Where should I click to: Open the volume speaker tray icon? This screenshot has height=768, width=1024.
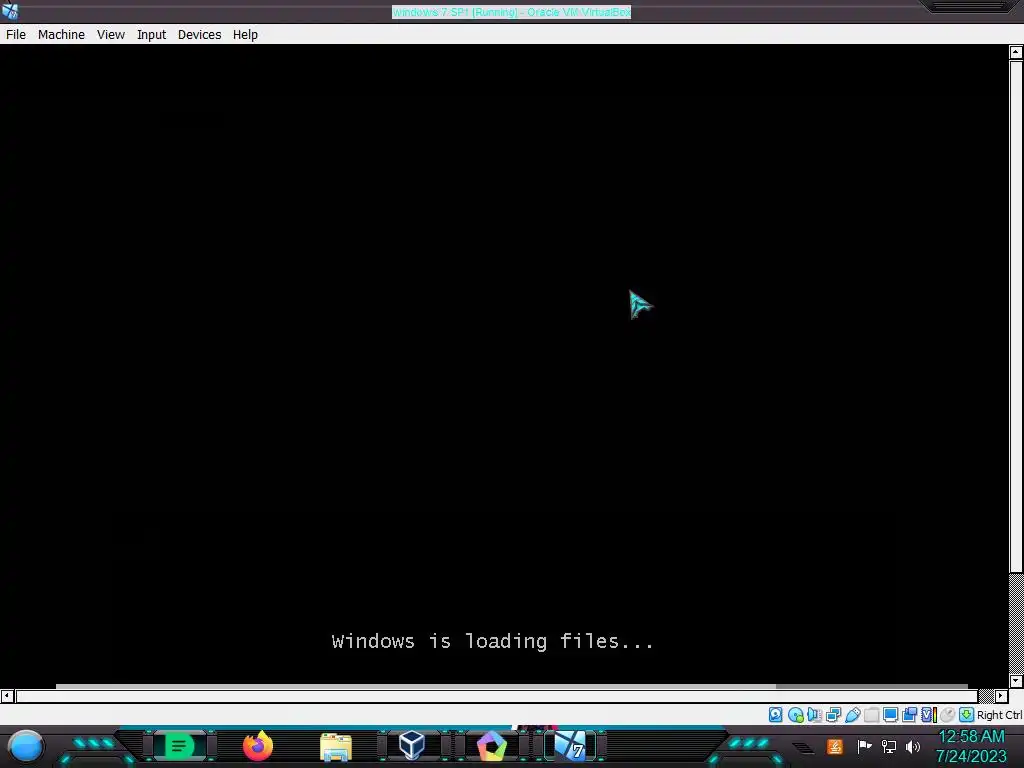[x=913, y=746]
